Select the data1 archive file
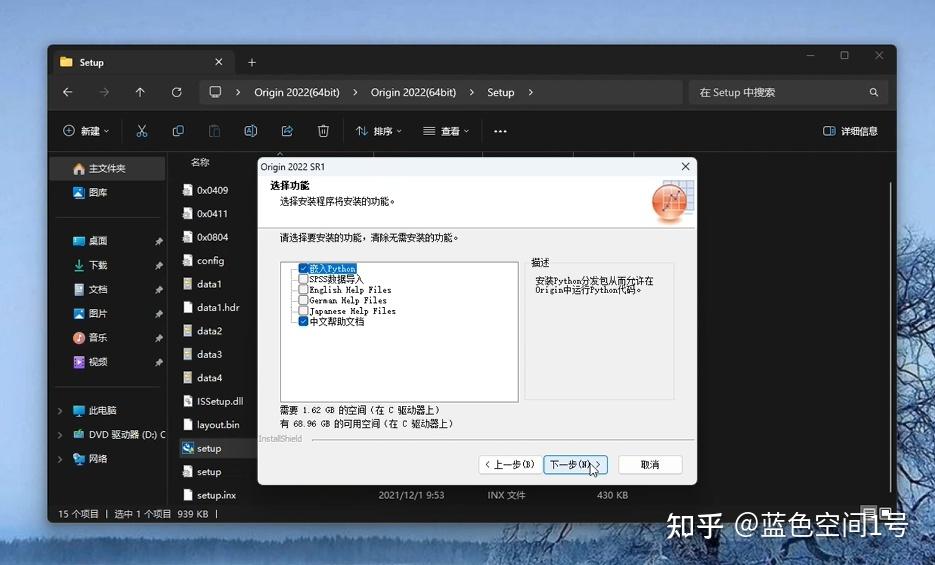 [x=202, y=284]
